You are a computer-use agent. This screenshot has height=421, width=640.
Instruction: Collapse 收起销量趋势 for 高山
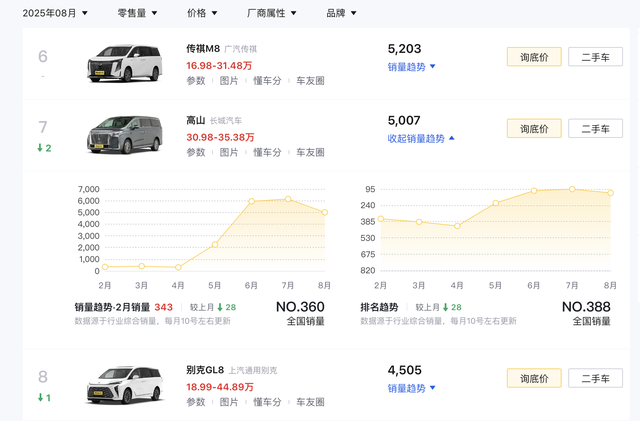pyautogui.click(x=421, y=138)
